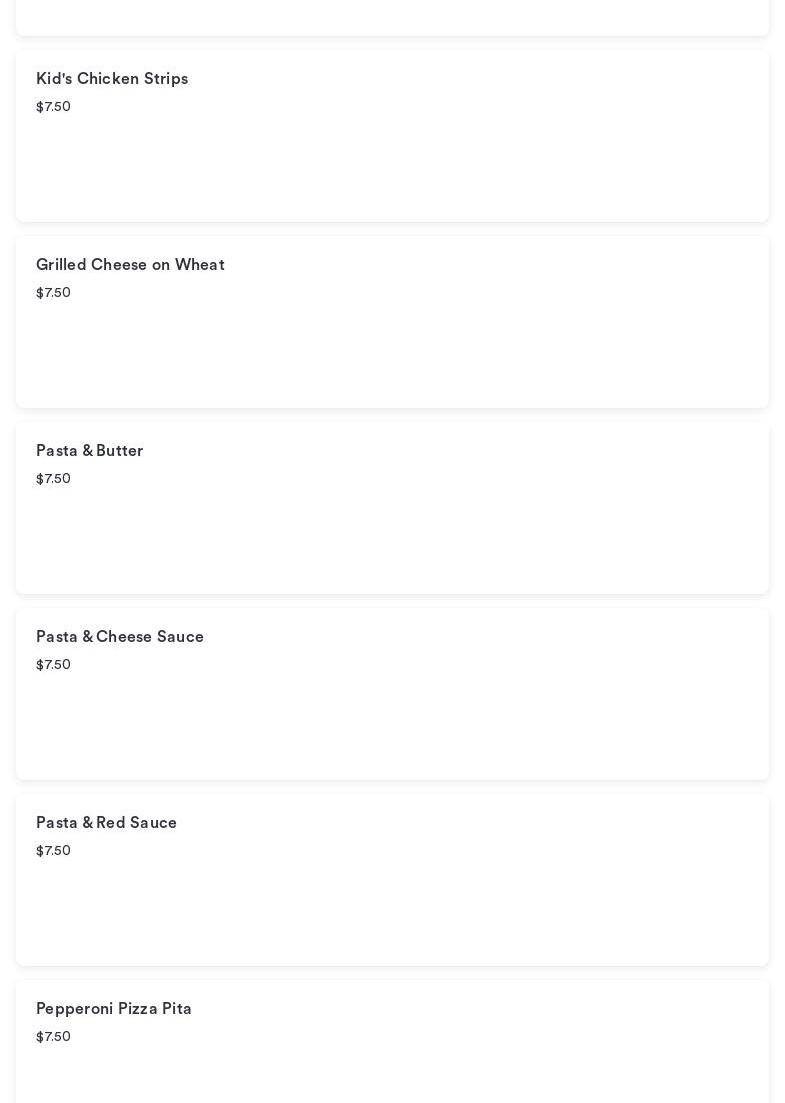Click the empty area of Grilled Cheese card
Image resolution: width=785 pixels, height=1103 pixels.
click(x=392, y=355)
